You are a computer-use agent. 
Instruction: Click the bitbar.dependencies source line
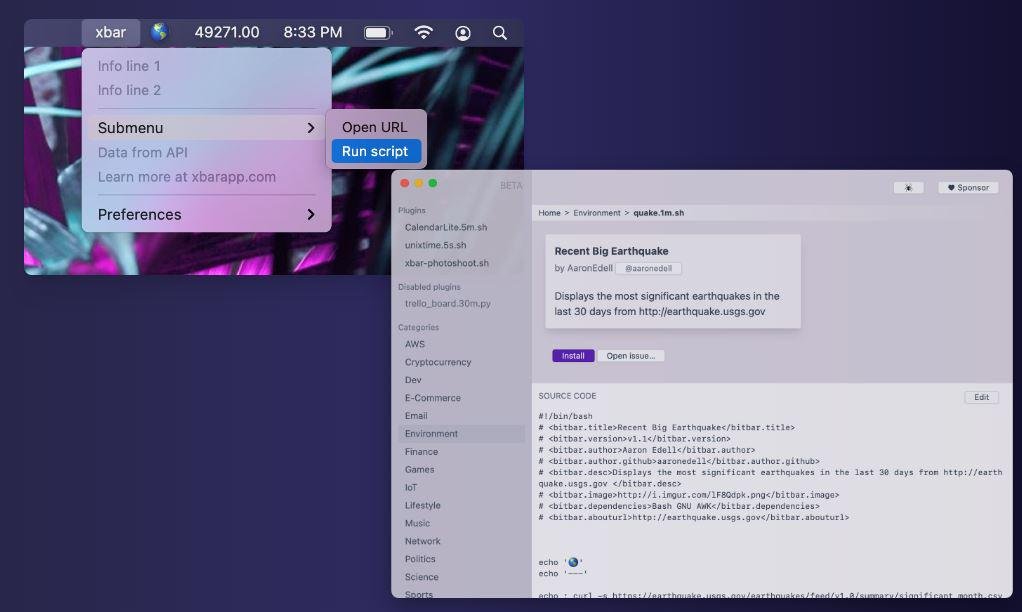tap(679, 506)
